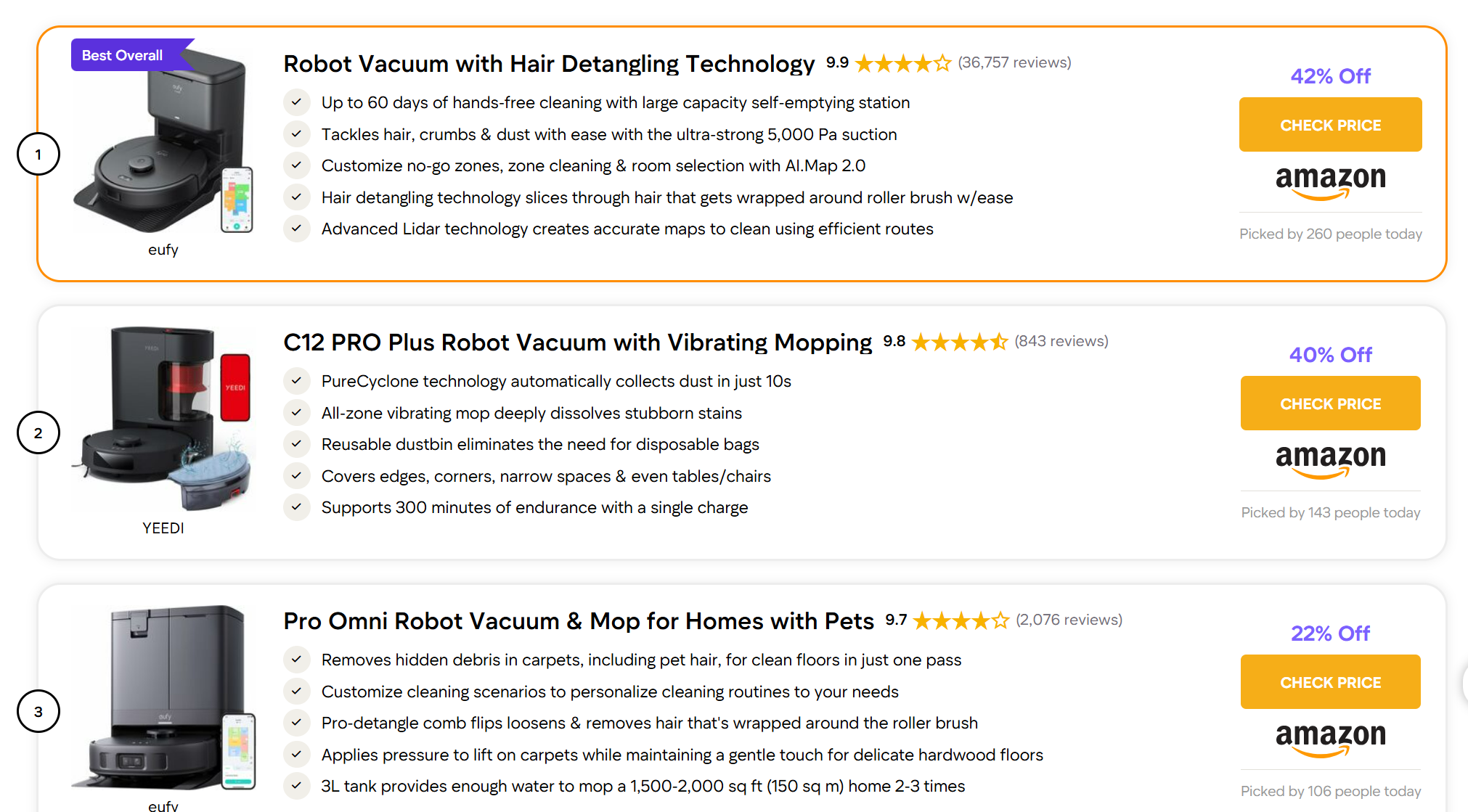Click the star rating next to 2,076 reviews
This screenshot has height=812, width=1468.
[x=961, y=620]
